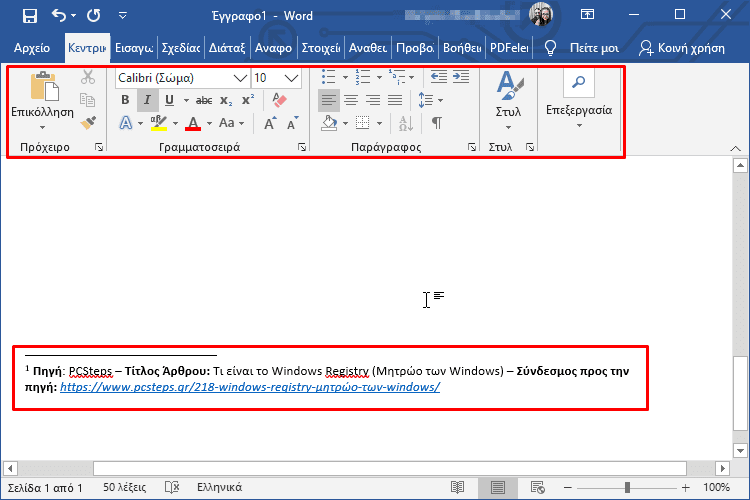
Task: Show paragraph marks with pilcrow icon
Action: tap(436, 123)
